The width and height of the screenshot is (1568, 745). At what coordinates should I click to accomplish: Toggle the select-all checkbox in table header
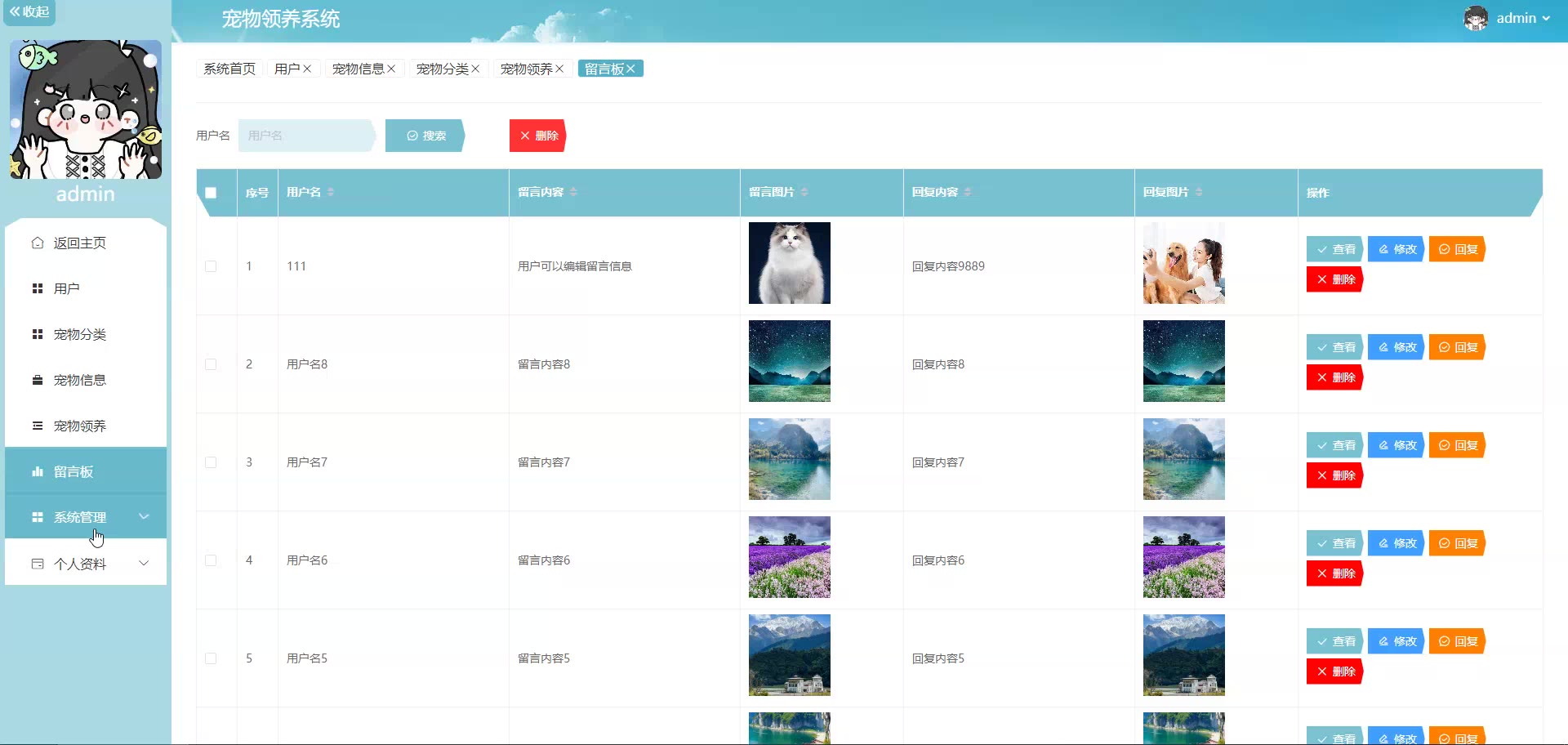(x=211, y=193)
